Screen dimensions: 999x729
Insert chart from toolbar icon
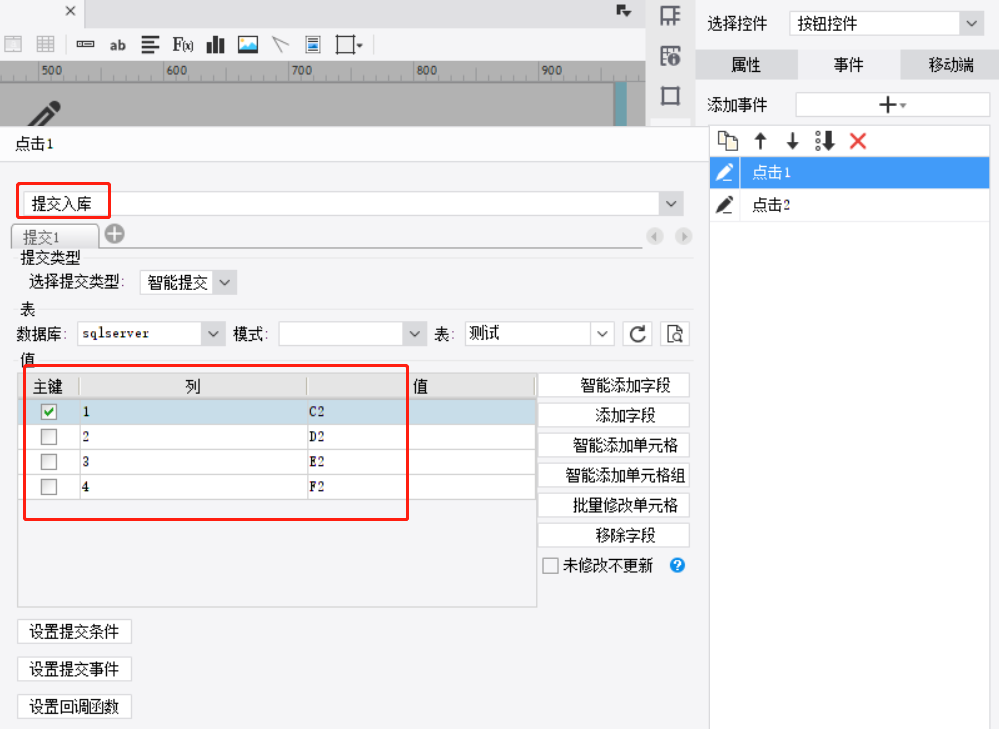(x=215, y=45)
